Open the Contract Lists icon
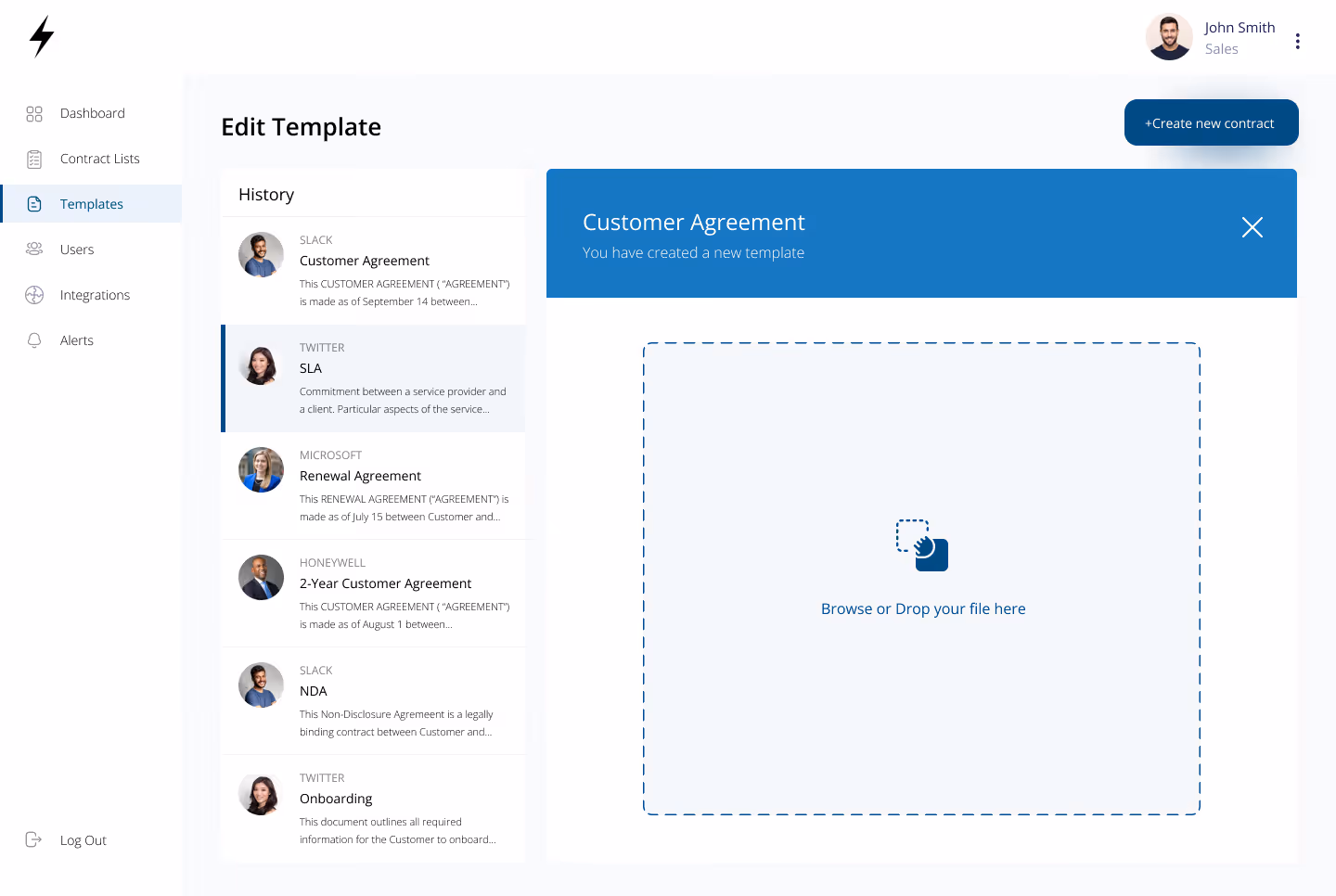The height and width of the screenshot is (896, 1336). 34,158
